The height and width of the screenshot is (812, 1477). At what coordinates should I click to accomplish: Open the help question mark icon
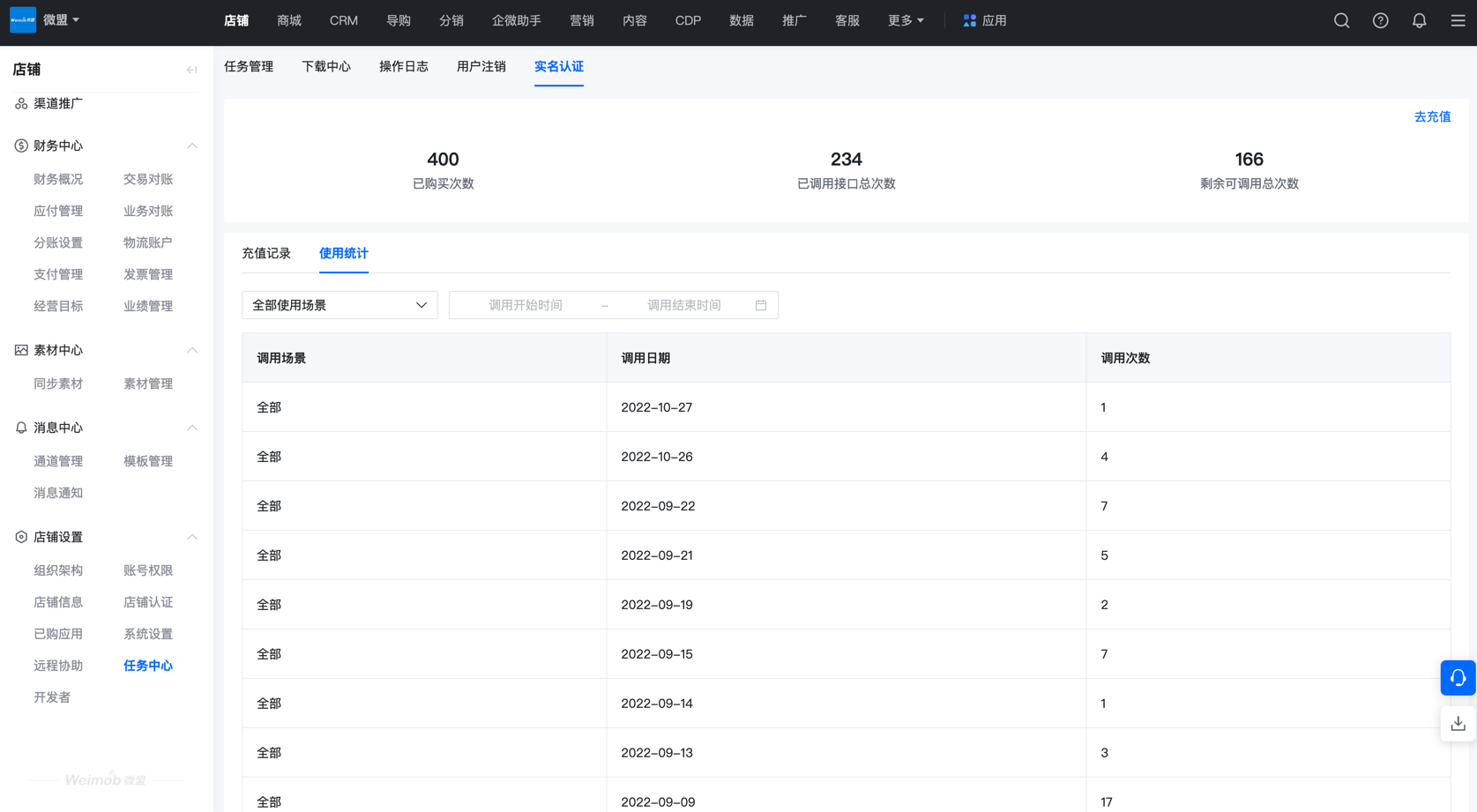tap(1380, 20)
